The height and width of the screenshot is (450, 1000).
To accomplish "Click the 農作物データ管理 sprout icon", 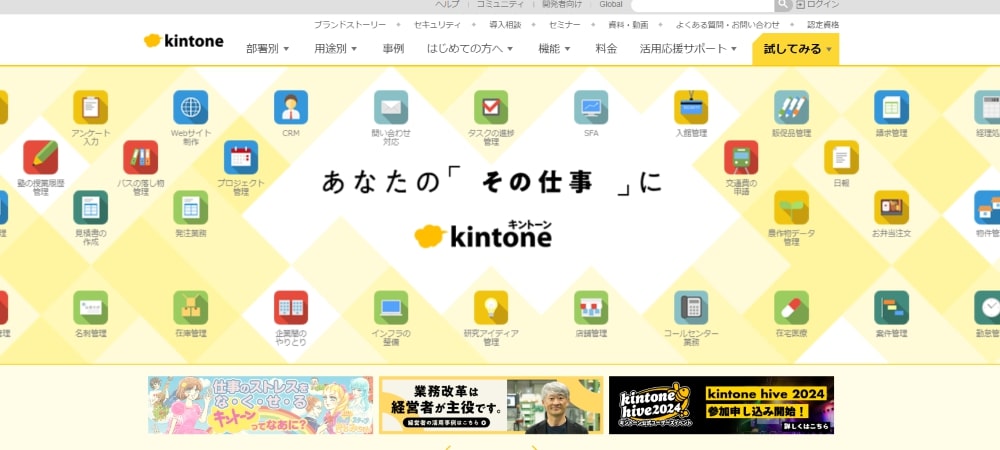I will (x=791, y=207).
